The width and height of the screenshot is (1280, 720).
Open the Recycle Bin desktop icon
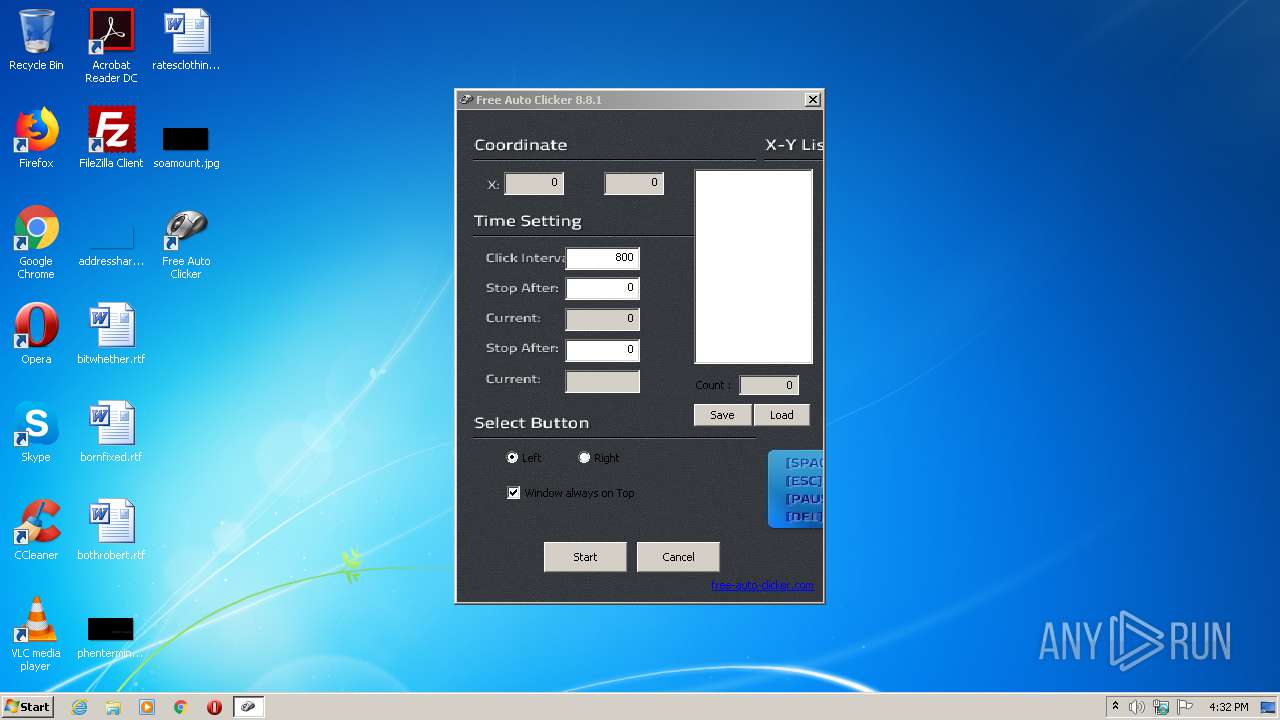click(x=36, y=40)
